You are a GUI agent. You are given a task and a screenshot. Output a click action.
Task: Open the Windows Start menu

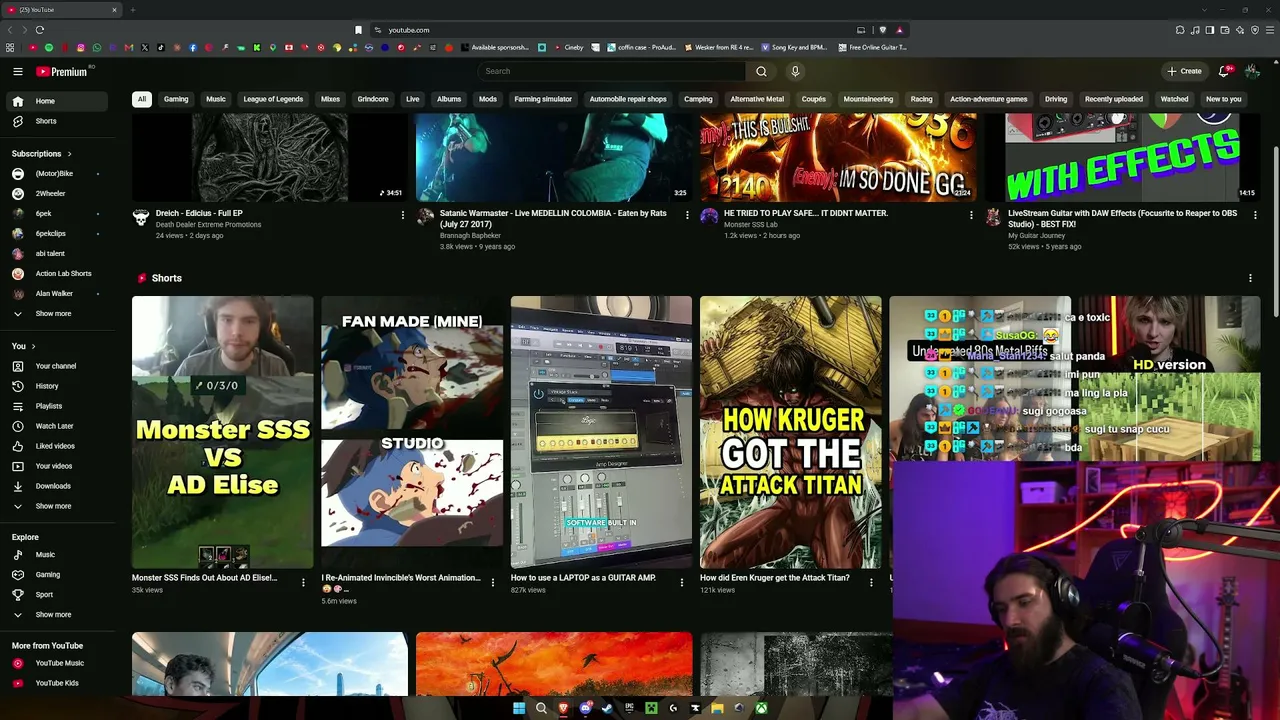519,709
